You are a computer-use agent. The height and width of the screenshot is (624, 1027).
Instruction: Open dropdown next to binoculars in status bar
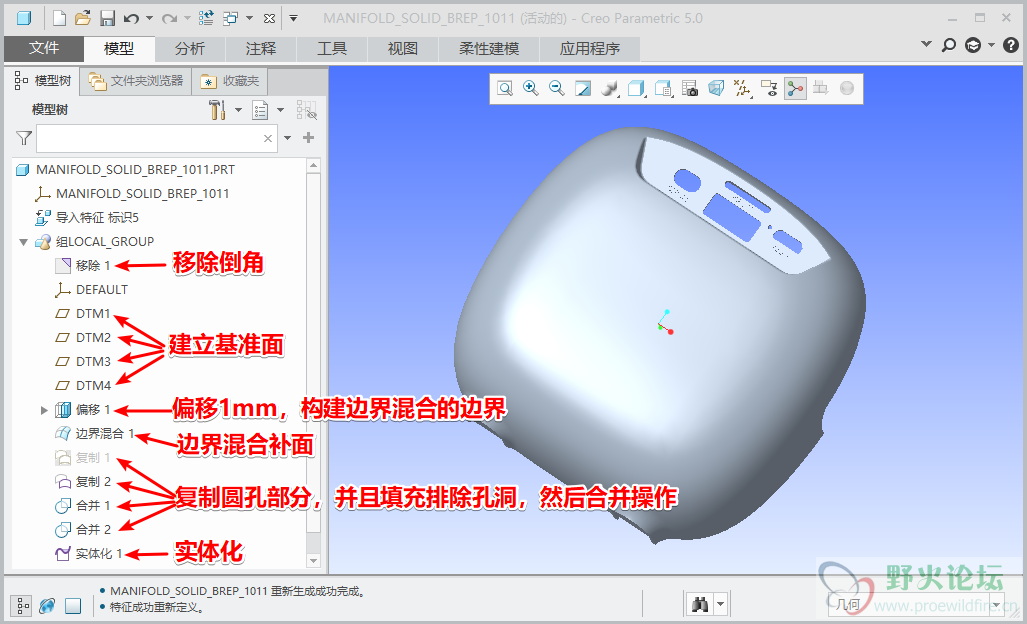coord(720,604)
